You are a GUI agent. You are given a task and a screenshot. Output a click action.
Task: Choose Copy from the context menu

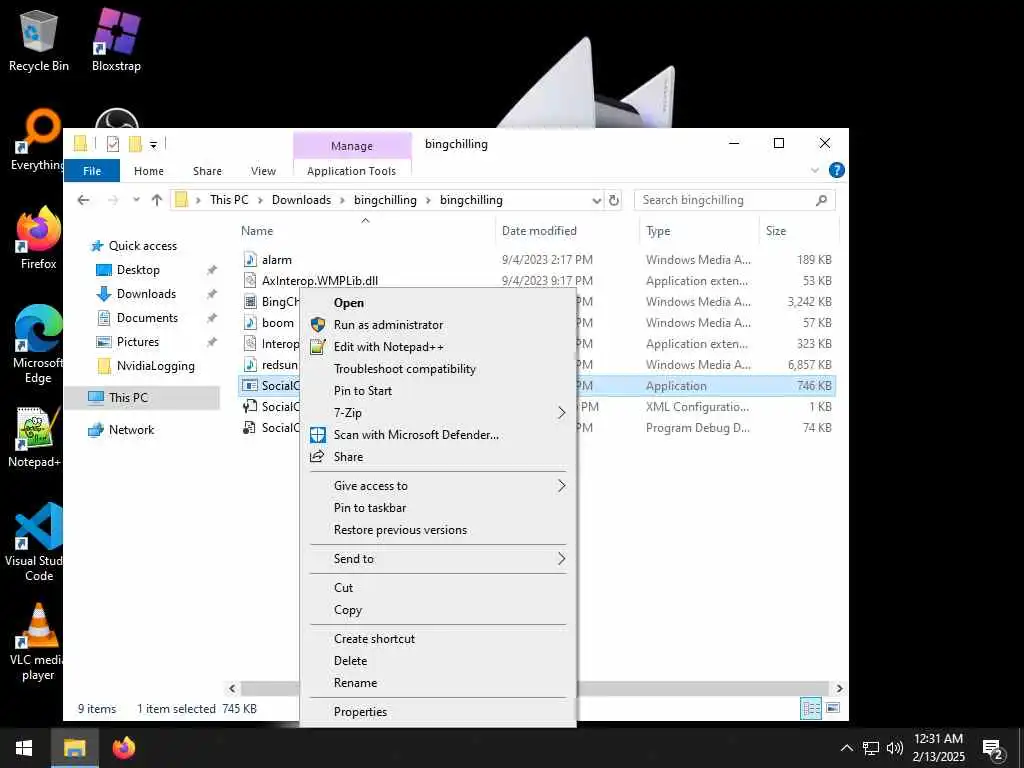438,610
